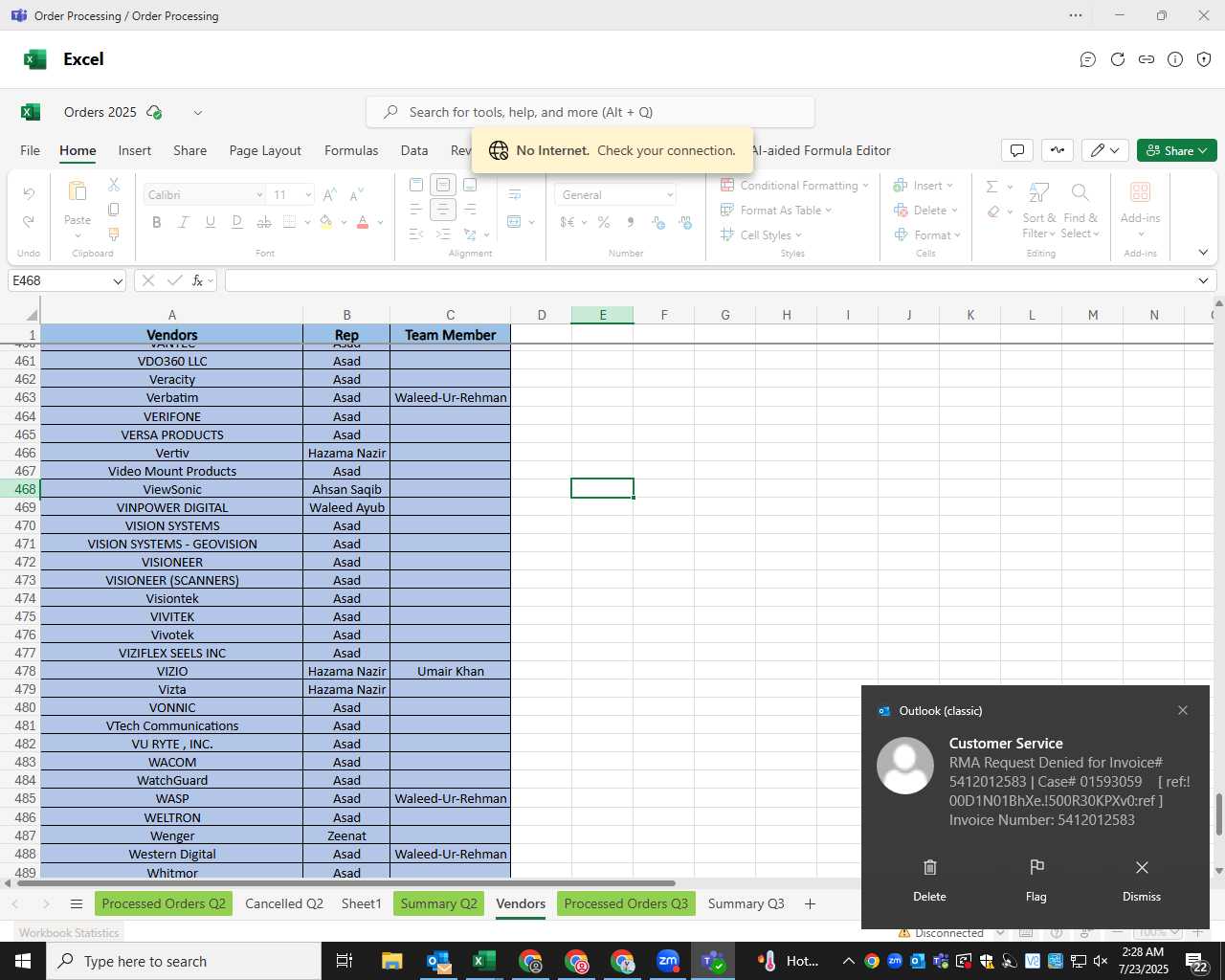Click the Font color letter A
Screen dimensions: 1225x980
tap(363, 222)
